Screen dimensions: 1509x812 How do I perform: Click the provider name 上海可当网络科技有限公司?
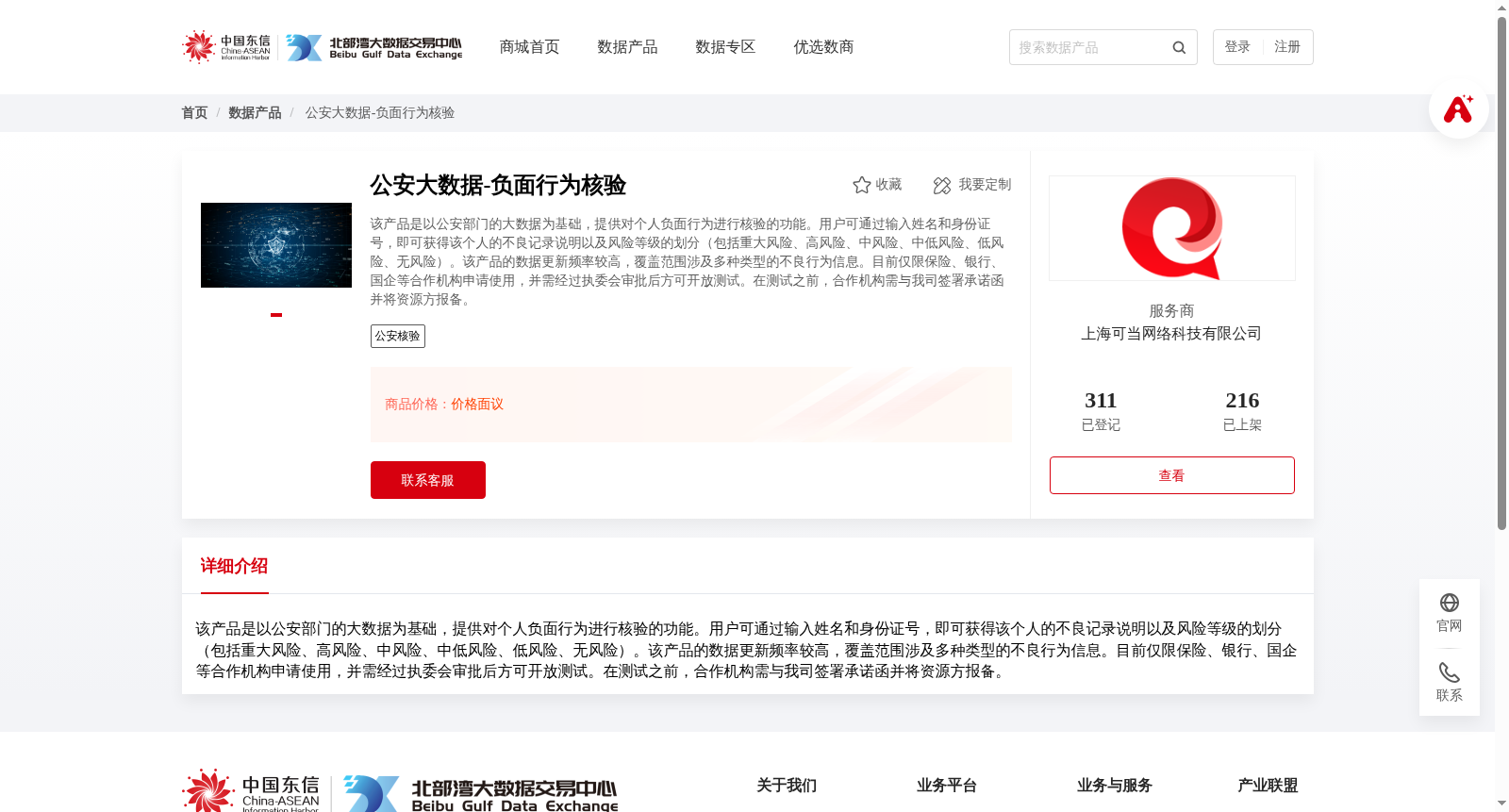point(1171,334)
